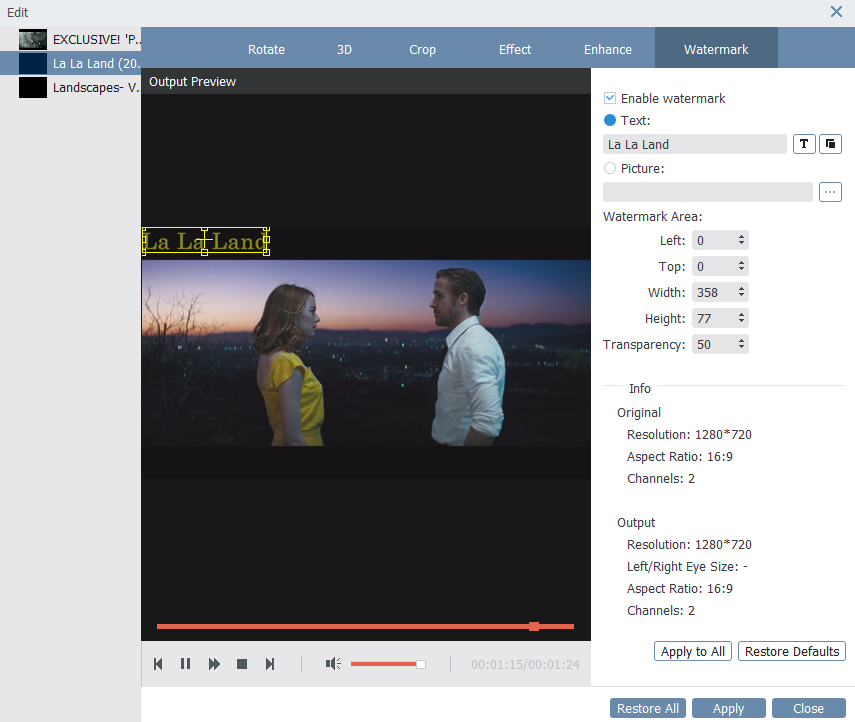The height and width of the screenshot is (722, 855).
Task: Increase the Height value with up arrow
Action: point(741,315)
